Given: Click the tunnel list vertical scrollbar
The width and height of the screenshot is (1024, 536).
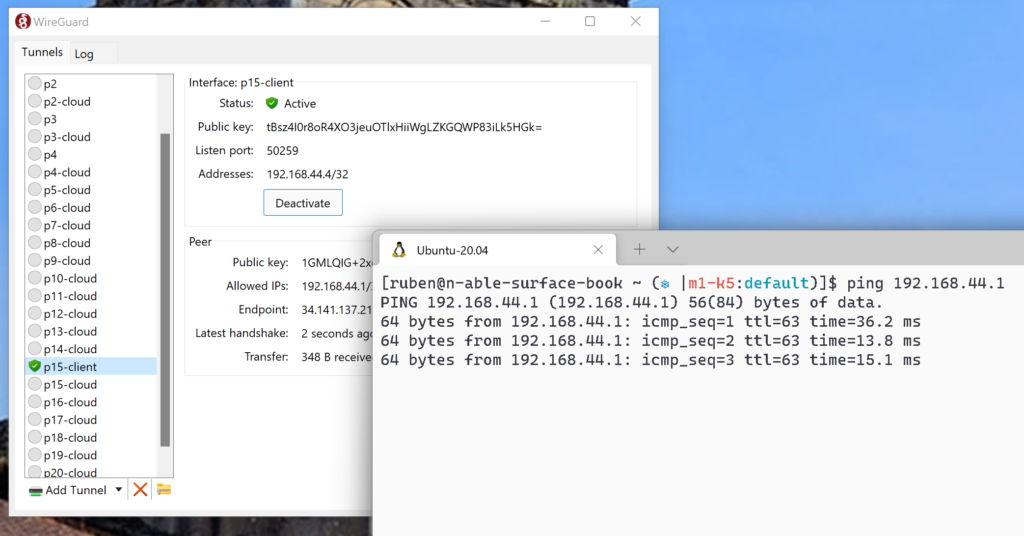Looking at the screenshot, I should [165, 290].
